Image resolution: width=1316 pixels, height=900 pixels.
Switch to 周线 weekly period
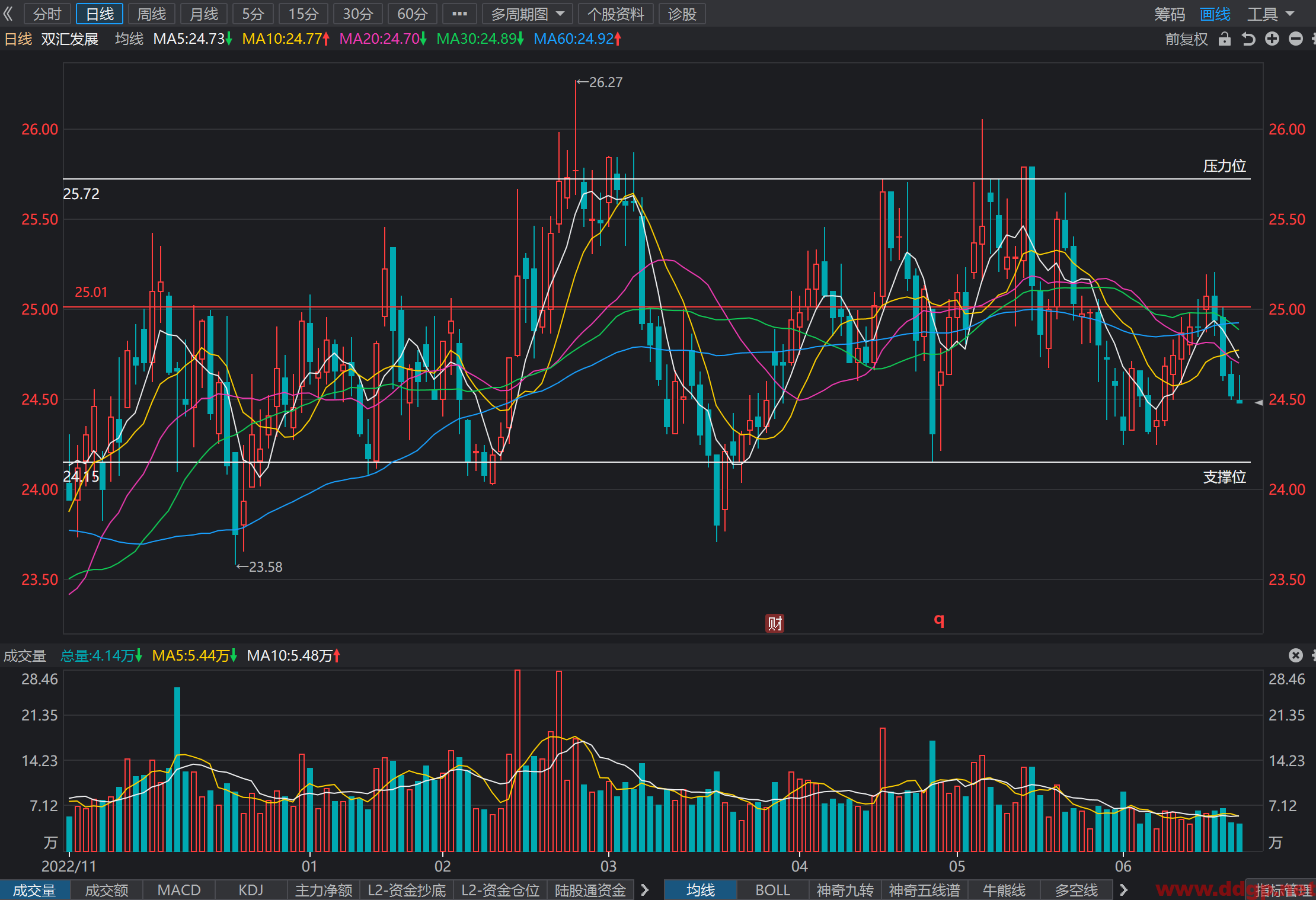tap(152, 14)
